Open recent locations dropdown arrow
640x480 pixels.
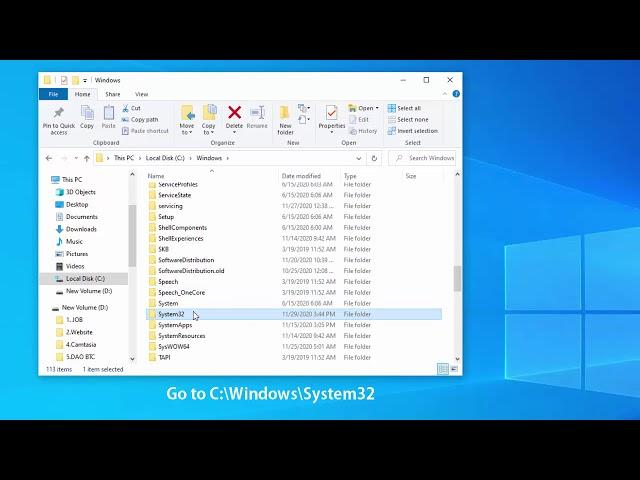coord(76,158)
